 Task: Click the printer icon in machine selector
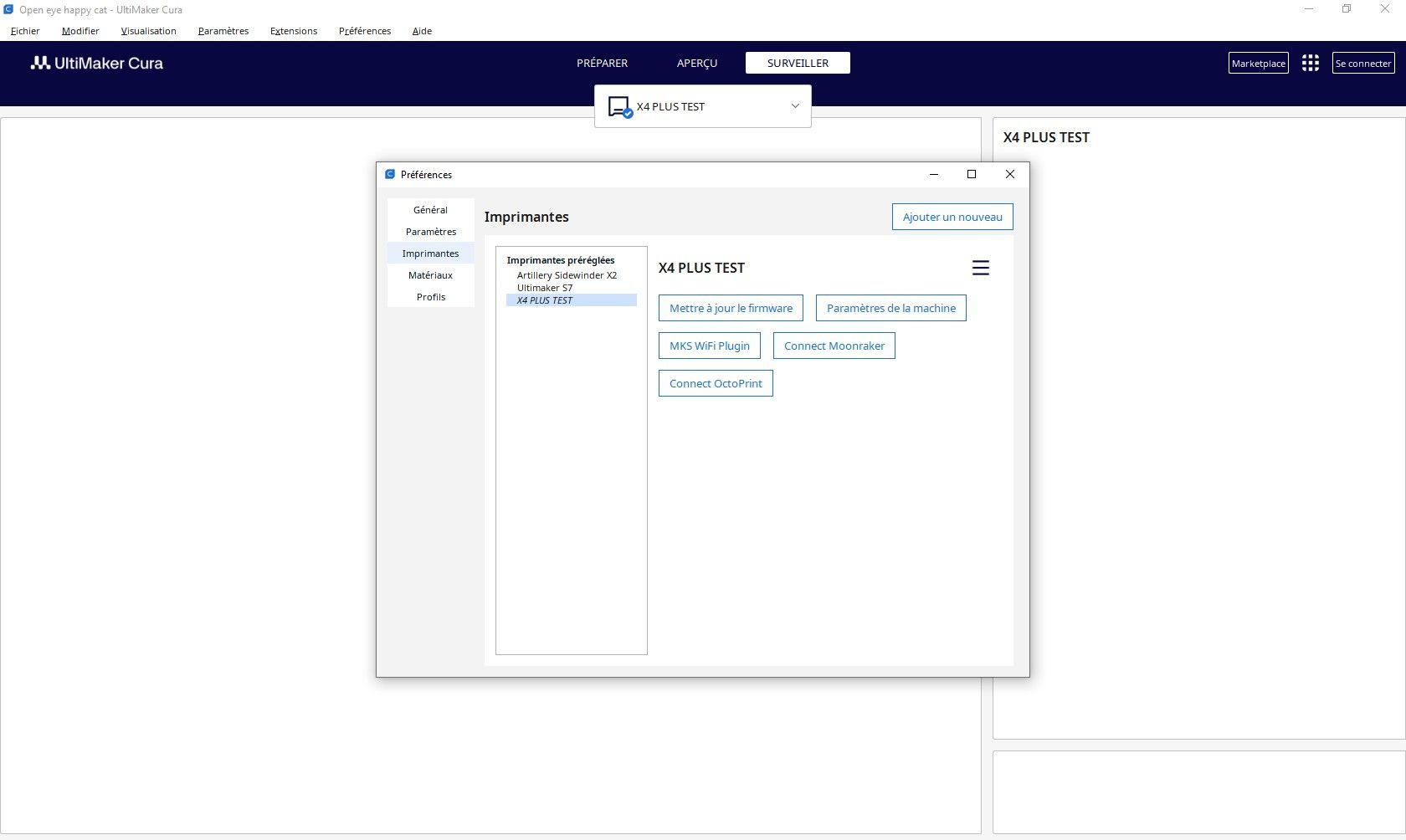pos(619,107)
